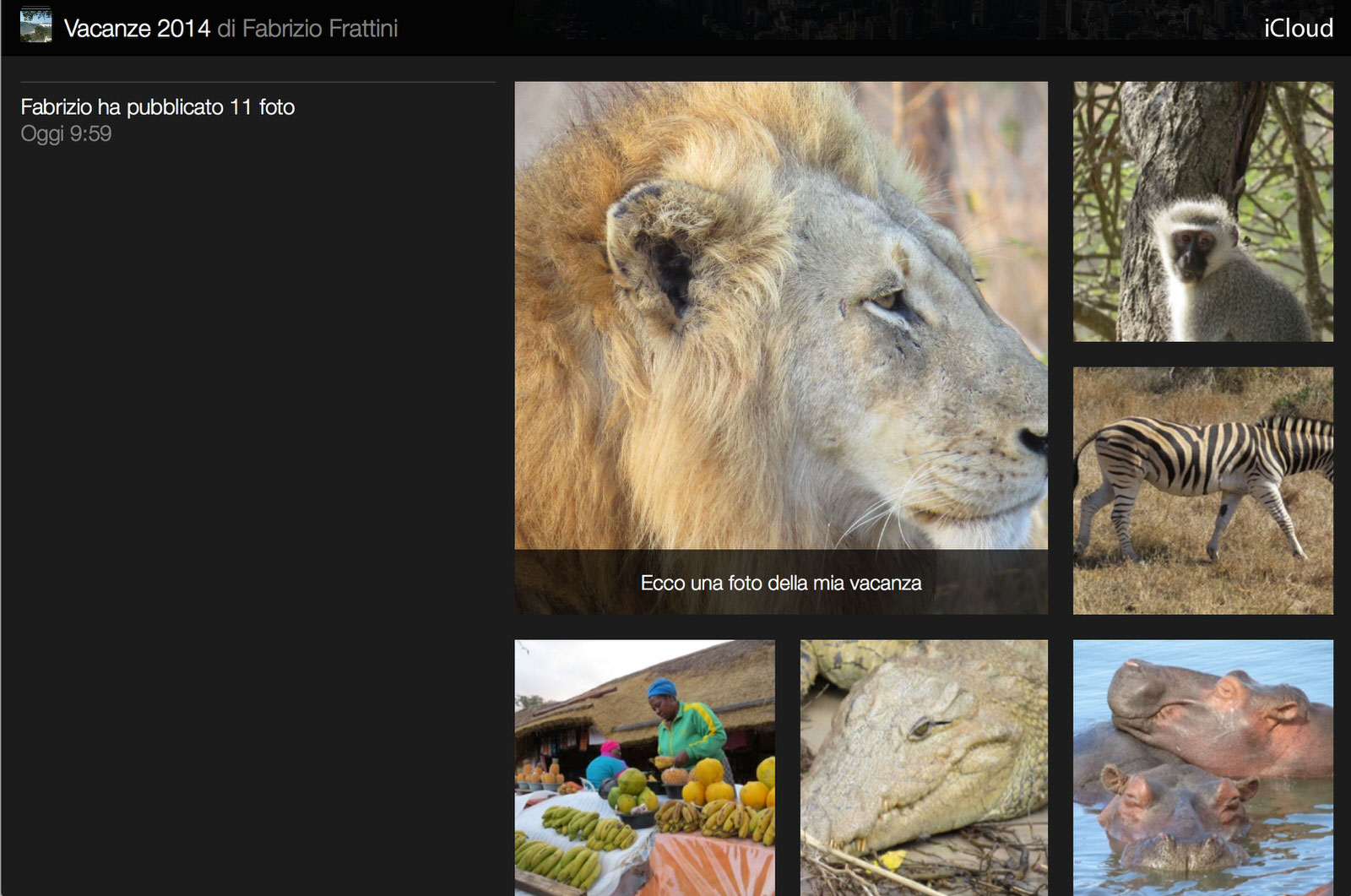The image size is (1351, 896).
Task: Click the 'Fabrizio ha pubblicato 11 foto' heading
Action: [x=157, y=107]
